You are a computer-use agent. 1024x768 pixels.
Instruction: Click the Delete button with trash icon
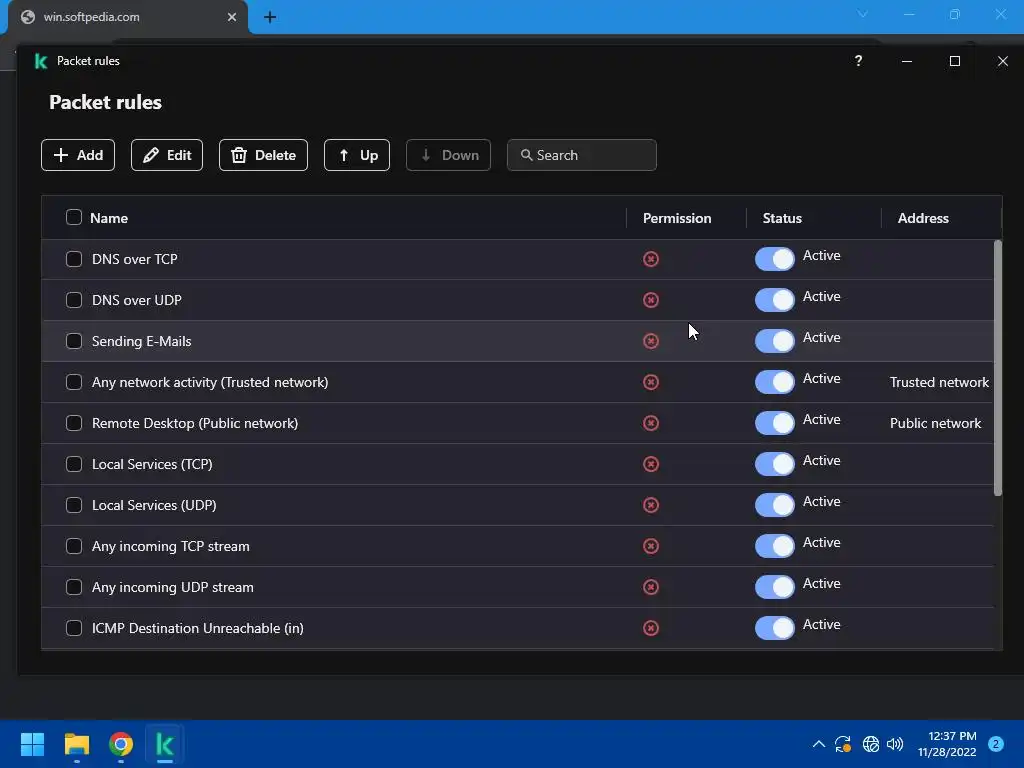click(x=263, y=155)
